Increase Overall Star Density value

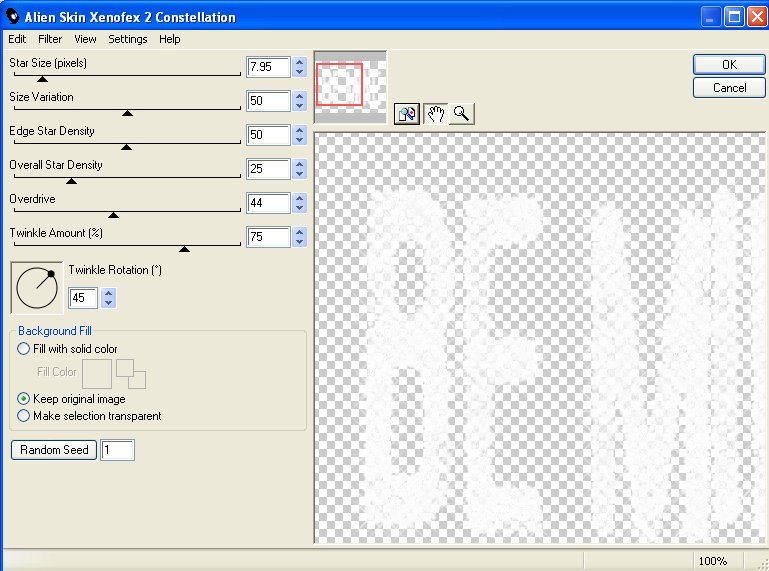[300, 164]
